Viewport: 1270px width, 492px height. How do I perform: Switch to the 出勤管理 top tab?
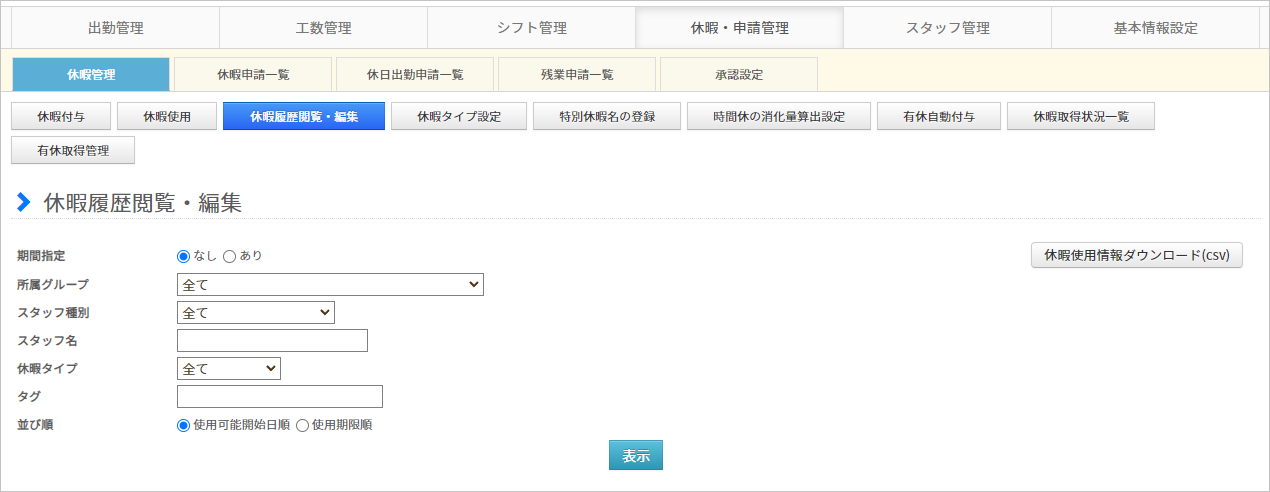[115, 28]
